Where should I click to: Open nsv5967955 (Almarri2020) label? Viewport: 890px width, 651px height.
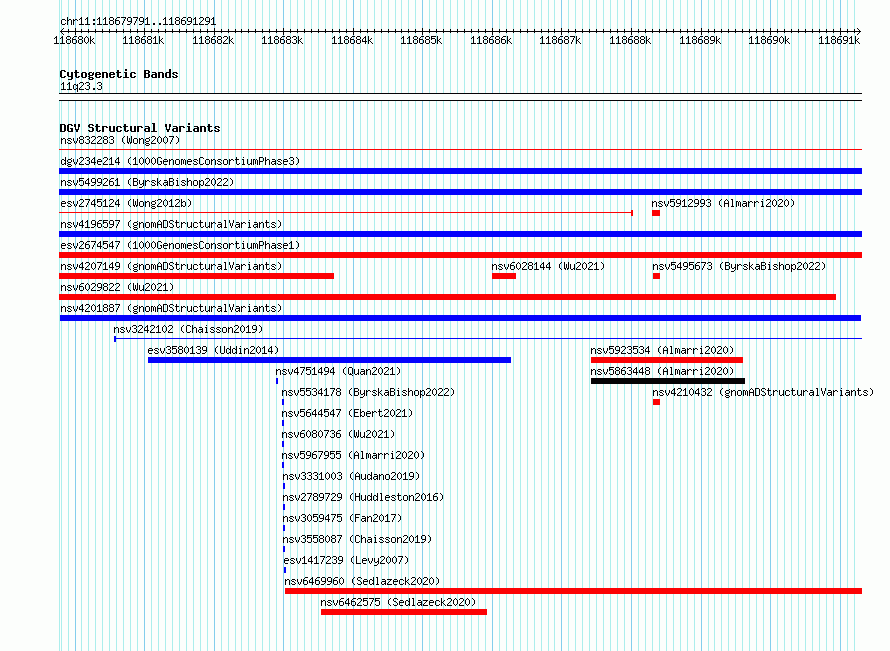point(353,455)
